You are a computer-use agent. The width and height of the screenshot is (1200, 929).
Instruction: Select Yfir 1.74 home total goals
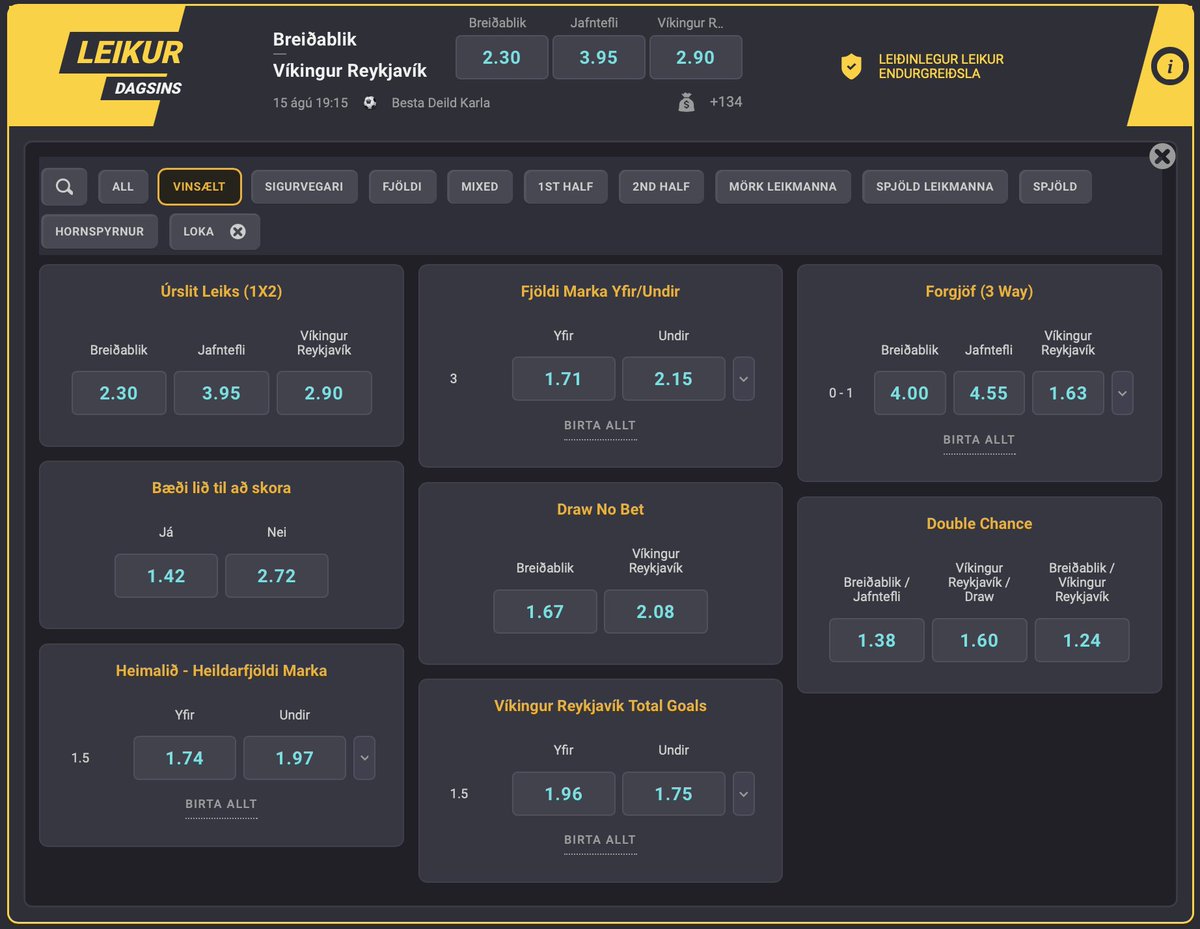point(185,758)
